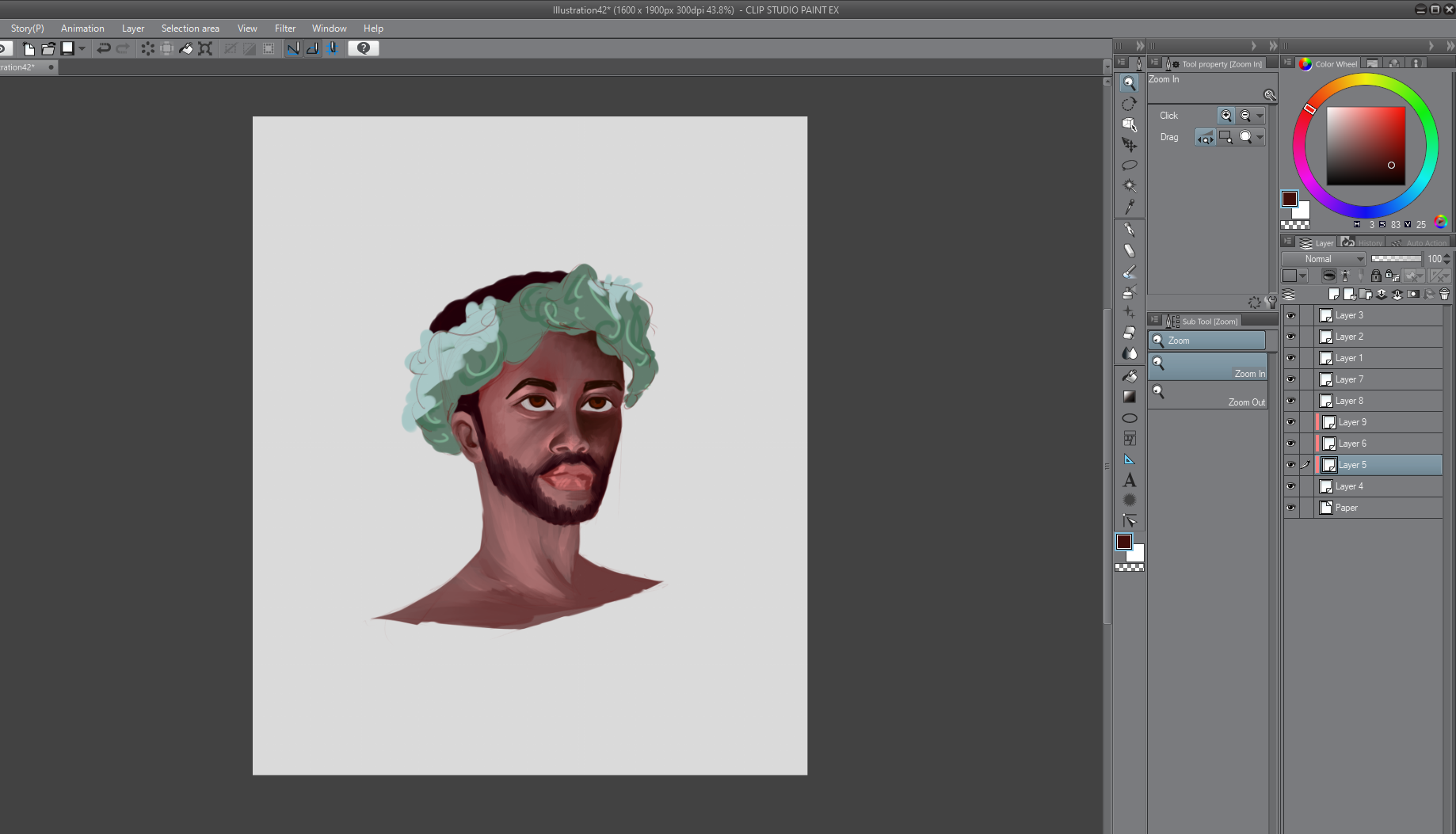Image resolution: width=1456 pixels, height=834 pixels.
Task: Open the layer color dropdown arrow
Action: pos(1302,276)
